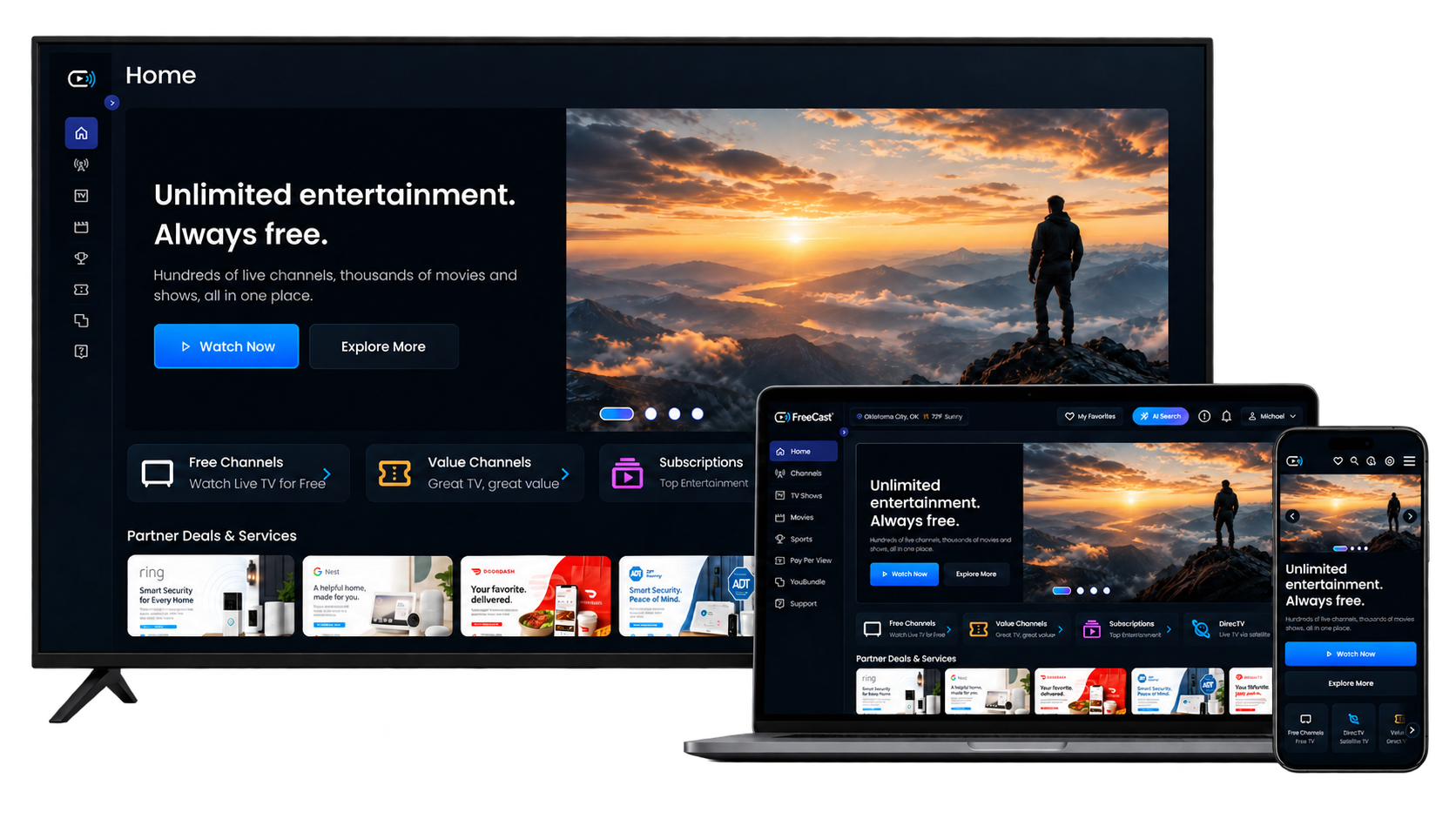Open the Sports trophy icon in the TV sidebar

point(81,258)
